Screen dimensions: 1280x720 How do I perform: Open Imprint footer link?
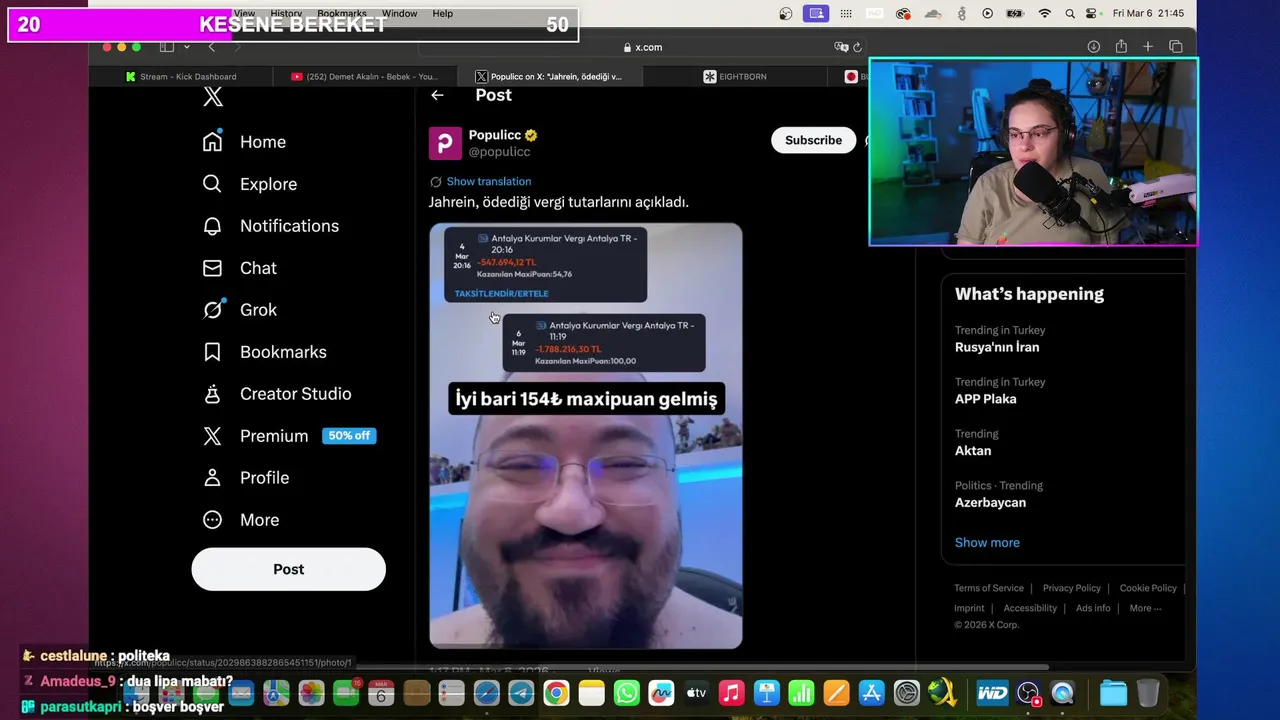tap(969, 608)
